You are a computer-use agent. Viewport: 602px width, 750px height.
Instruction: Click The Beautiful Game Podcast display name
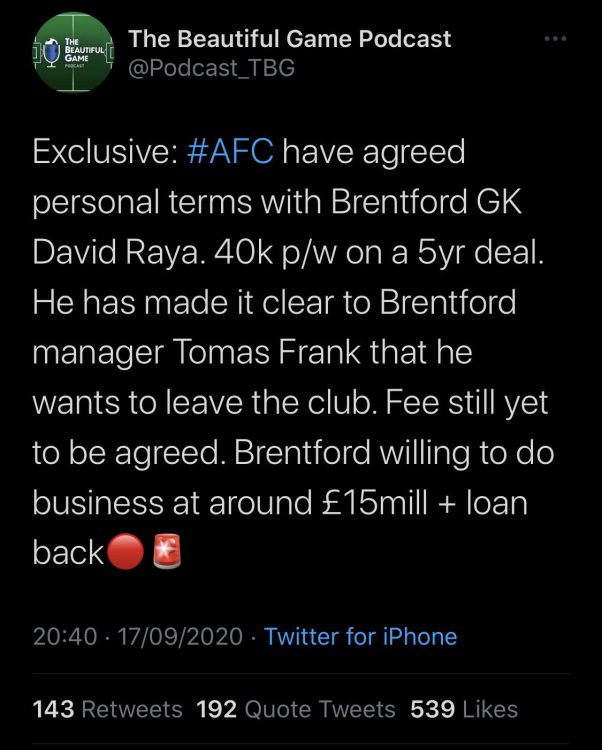pyautogui.click(x=291, y=39)
